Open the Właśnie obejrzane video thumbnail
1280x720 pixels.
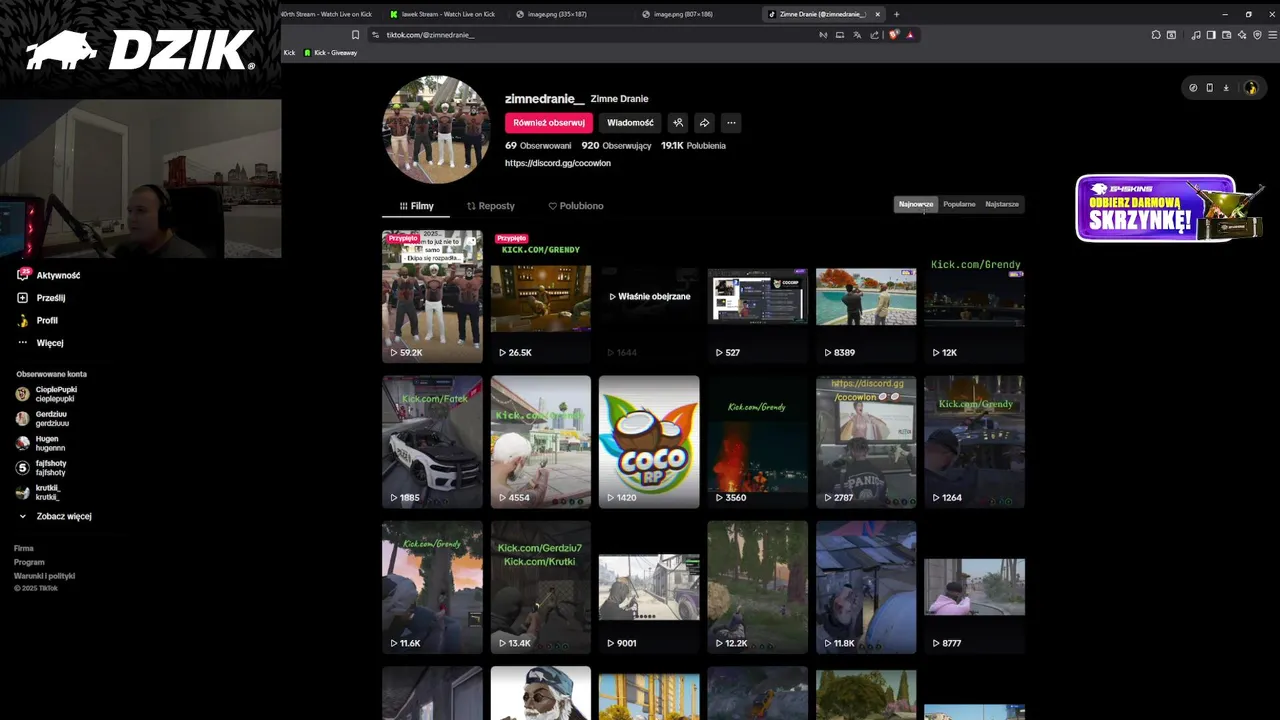(649, 297)
